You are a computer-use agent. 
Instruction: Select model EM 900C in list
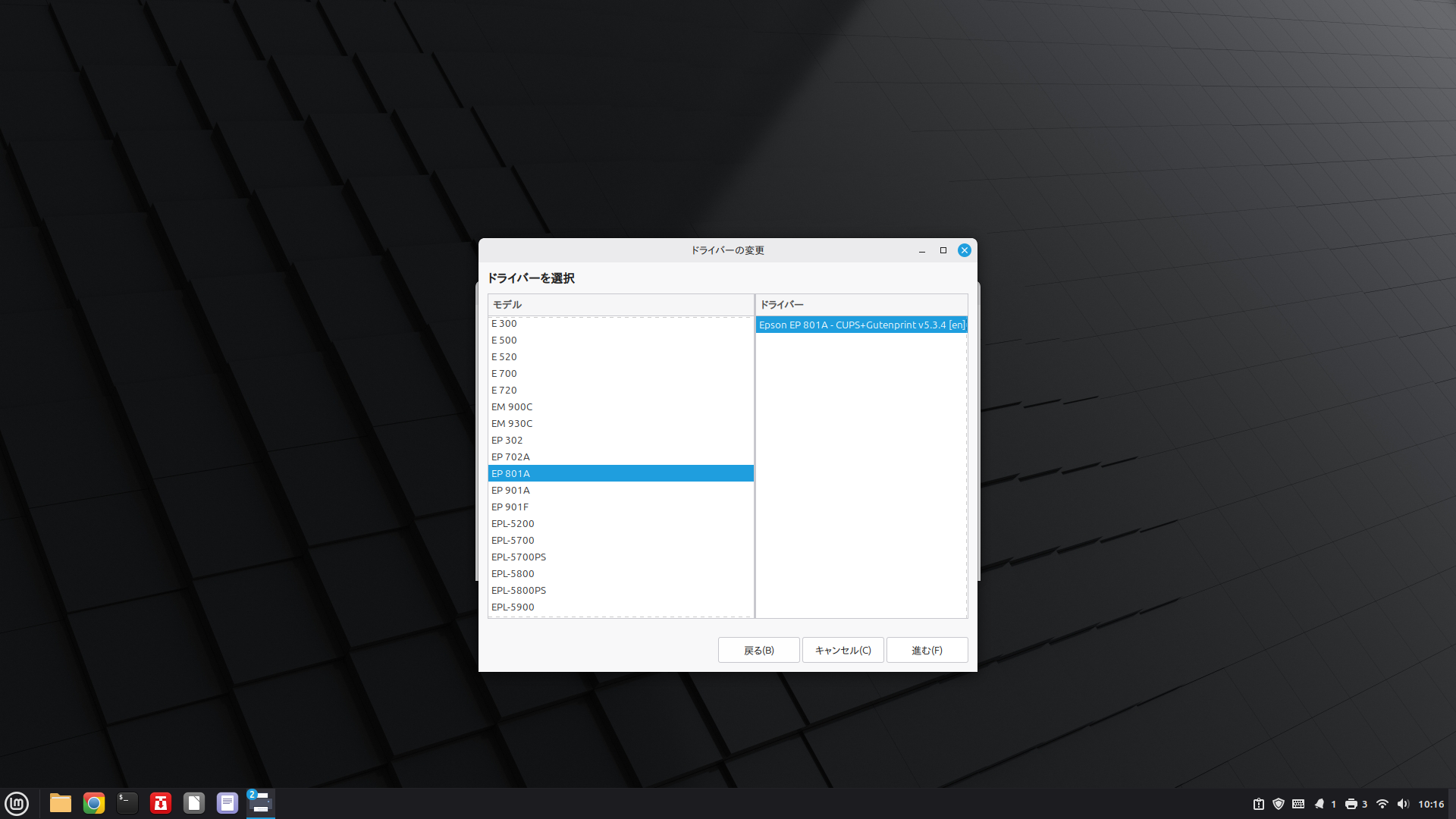[512, 407]
